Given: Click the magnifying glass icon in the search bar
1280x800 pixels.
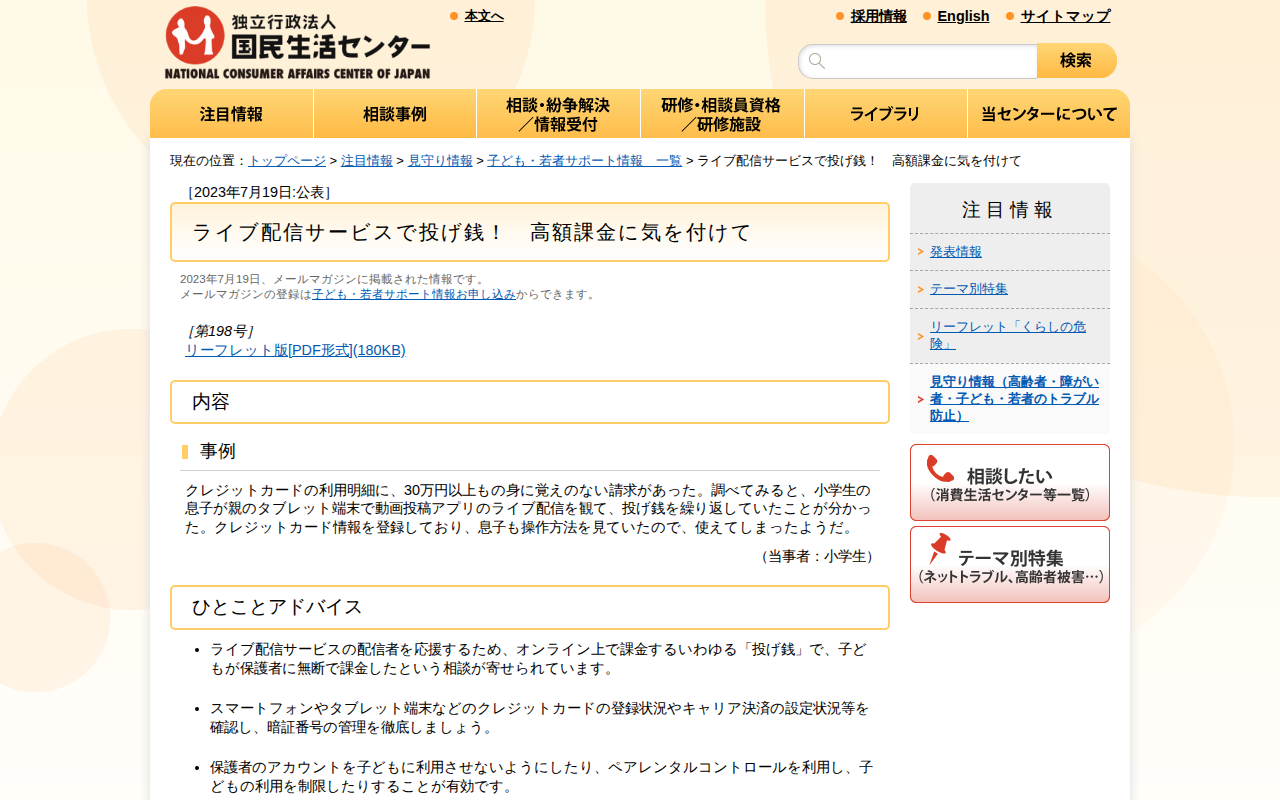Looking at the screenshot, I should 816,60.
